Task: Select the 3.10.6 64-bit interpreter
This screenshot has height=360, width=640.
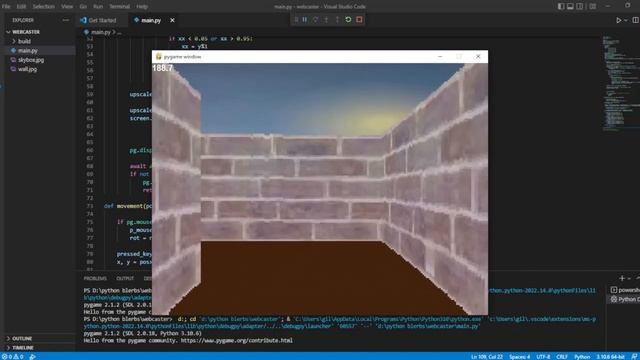Action: [x=610, y=357]
